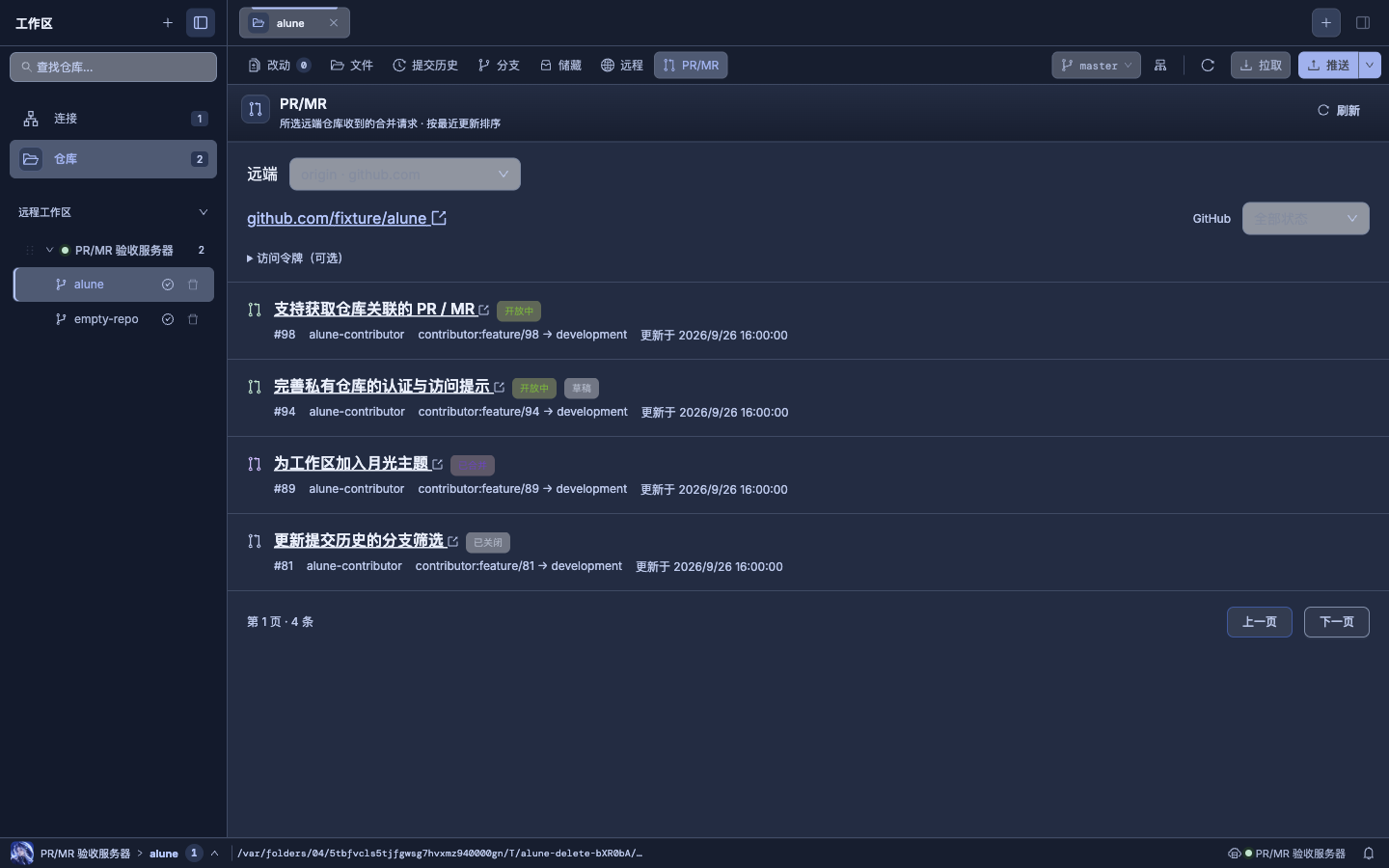Collapse the PR/MR 验收服务器 tree node

tap(49, 250)
